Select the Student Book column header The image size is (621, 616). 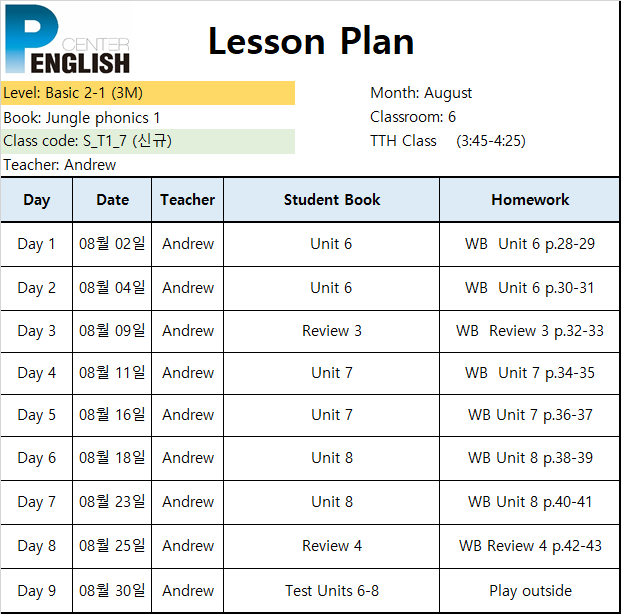pos(332,200)
